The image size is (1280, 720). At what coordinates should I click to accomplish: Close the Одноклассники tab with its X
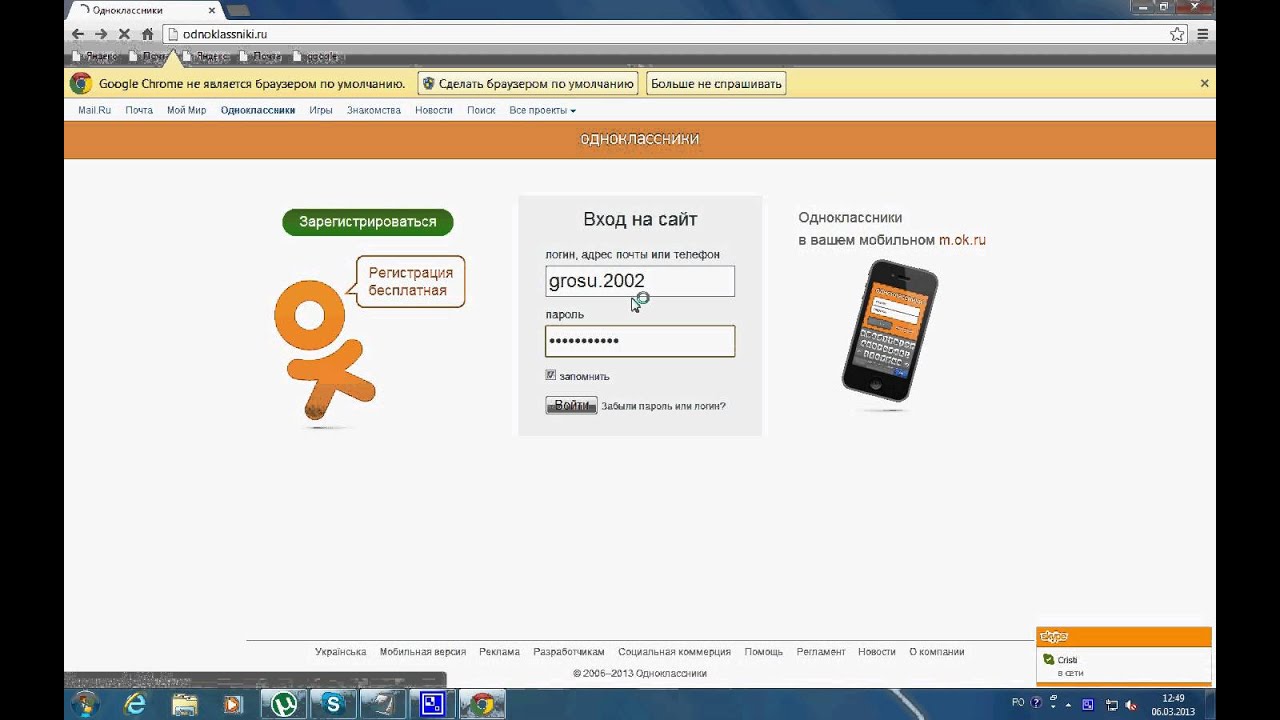coord(212,10)
